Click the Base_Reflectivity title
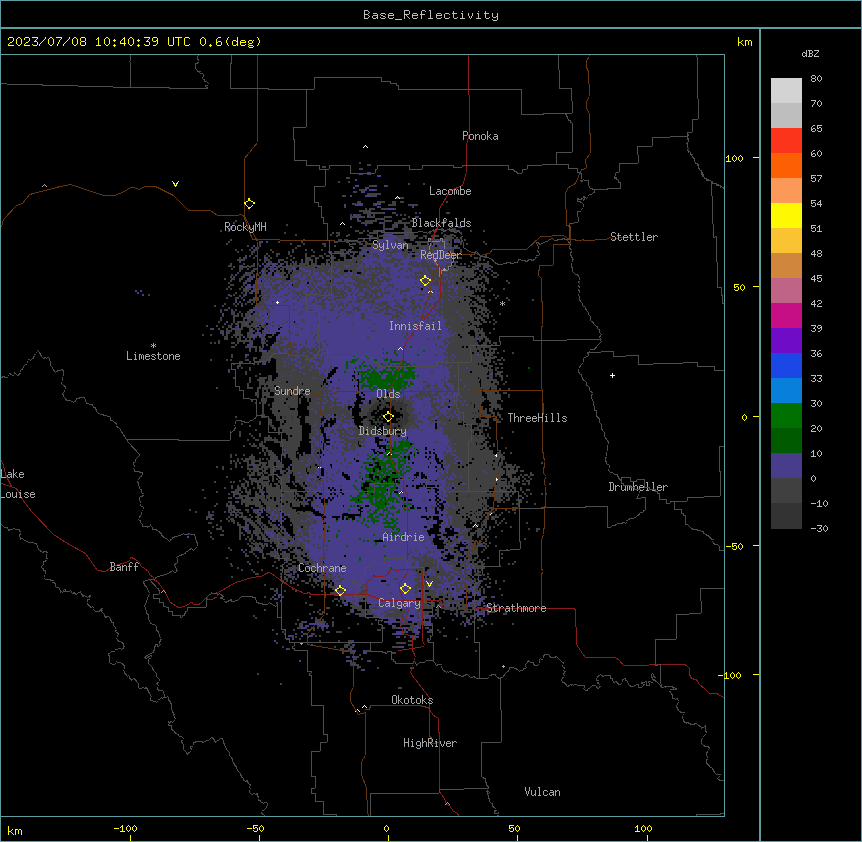Image resolution: width=862 pixels, height=842 pixels. pos(431,15)
